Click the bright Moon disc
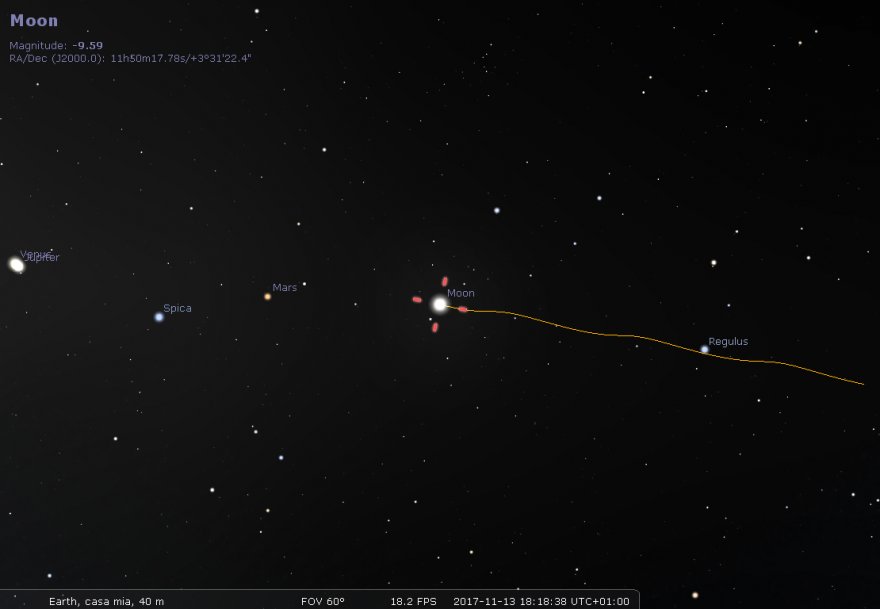 438,304
